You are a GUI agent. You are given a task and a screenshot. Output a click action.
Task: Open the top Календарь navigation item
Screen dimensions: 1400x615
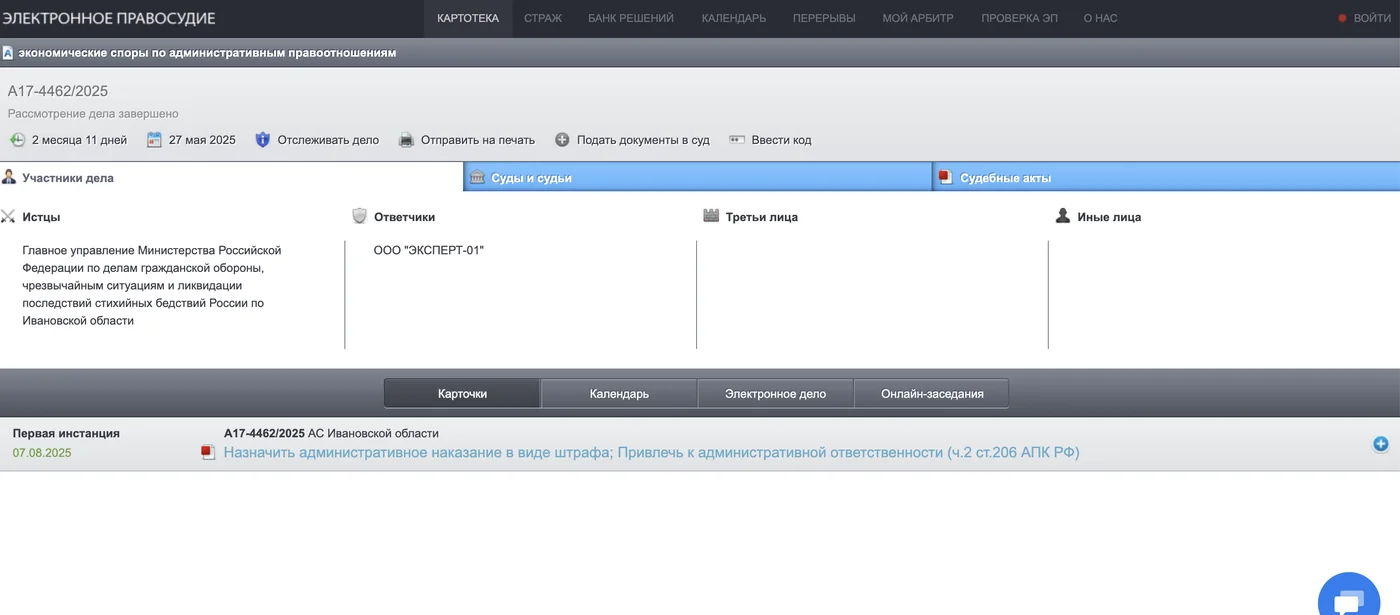coord(734,18)
